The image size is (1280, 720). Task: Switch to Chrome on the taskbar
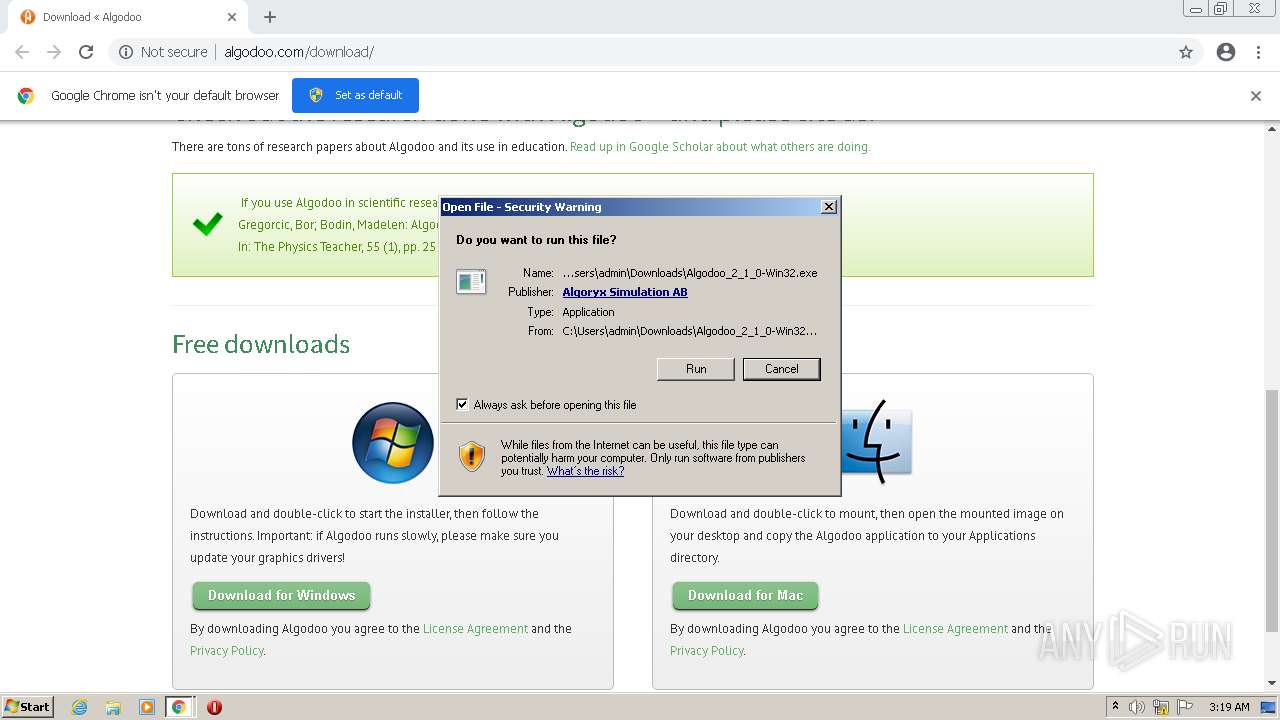(179, 707)
